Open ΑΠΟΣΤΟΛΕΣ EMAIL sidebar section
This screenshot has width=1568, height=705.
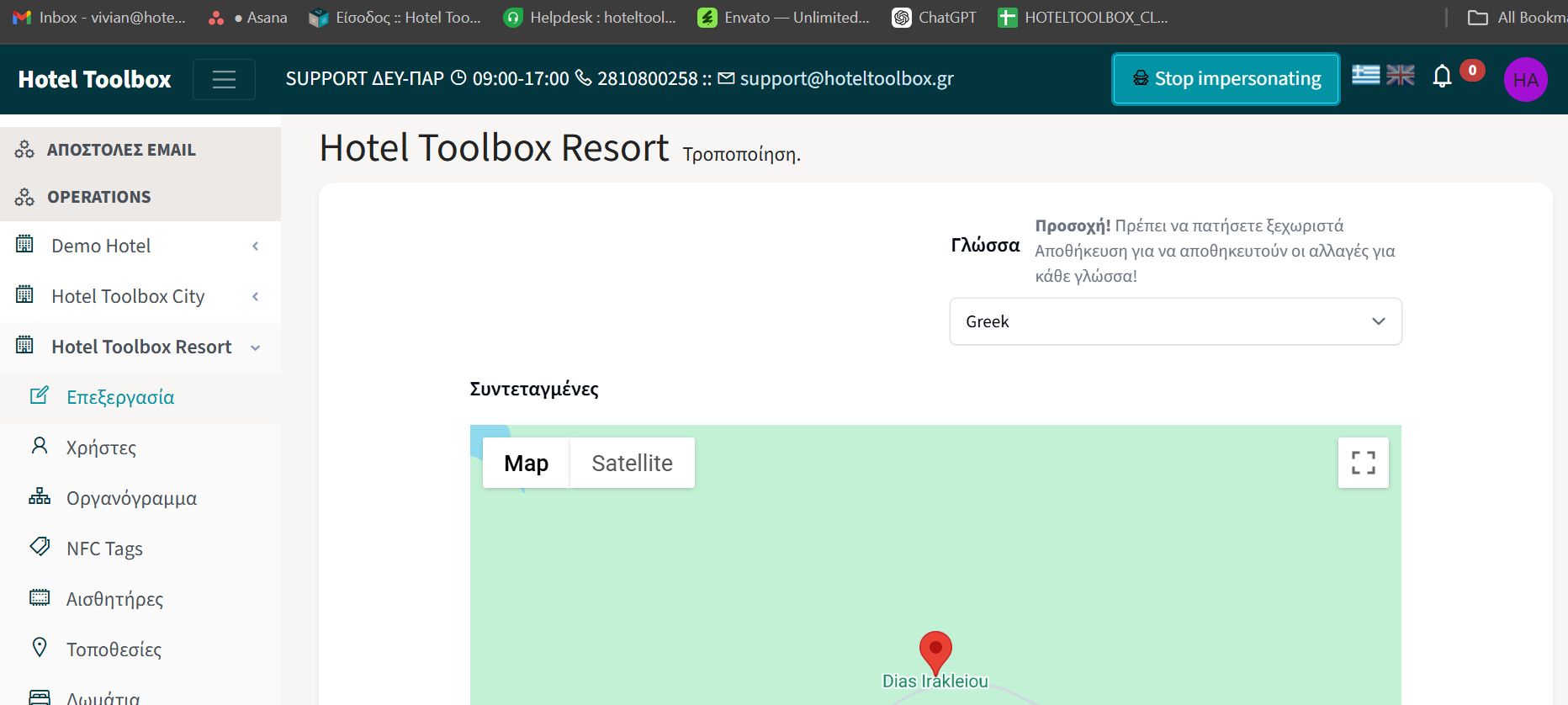pos(140,150)
